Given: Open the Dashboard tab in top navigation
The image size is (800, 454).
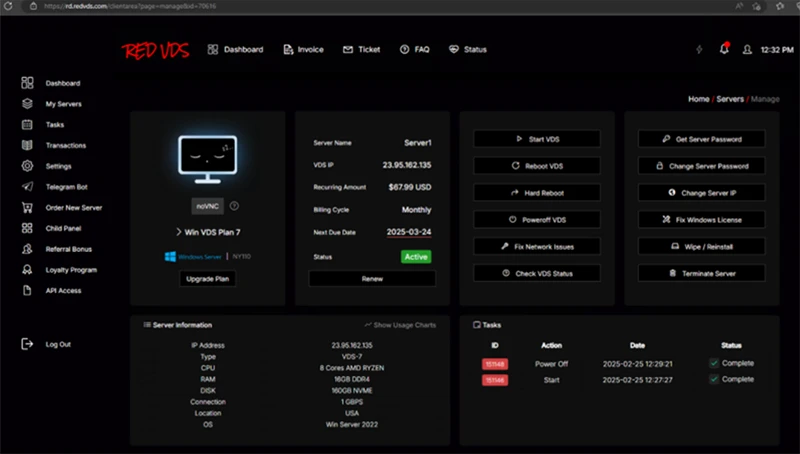Looking at the screenshot, I should [x=235, y=49].
